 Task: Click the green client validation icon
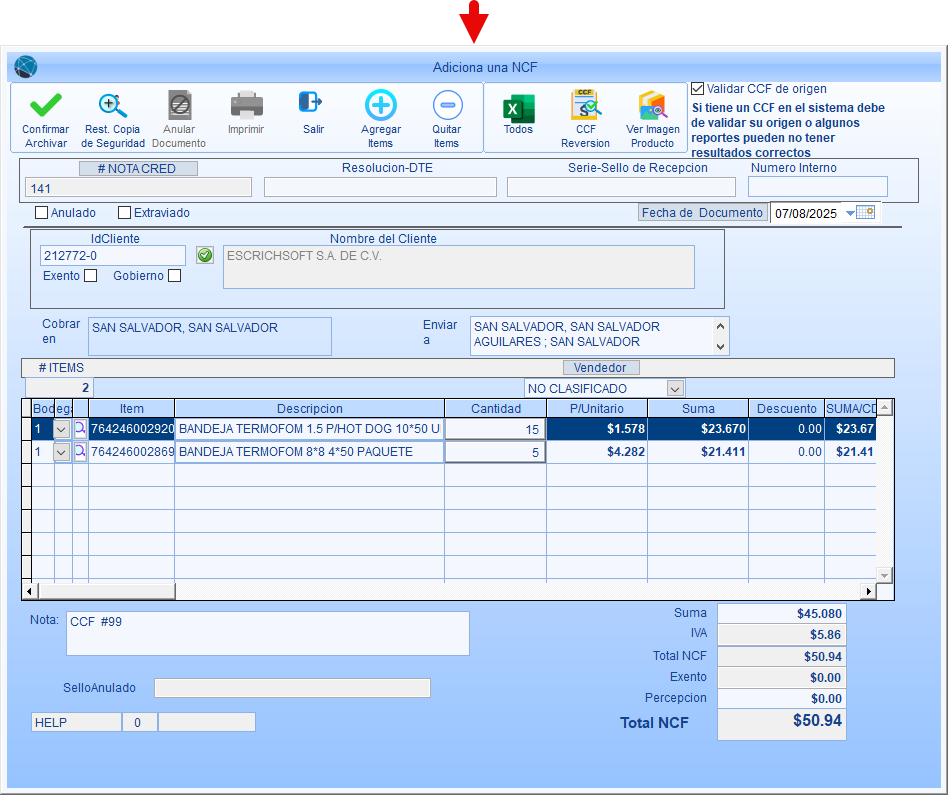pos(205,255)
